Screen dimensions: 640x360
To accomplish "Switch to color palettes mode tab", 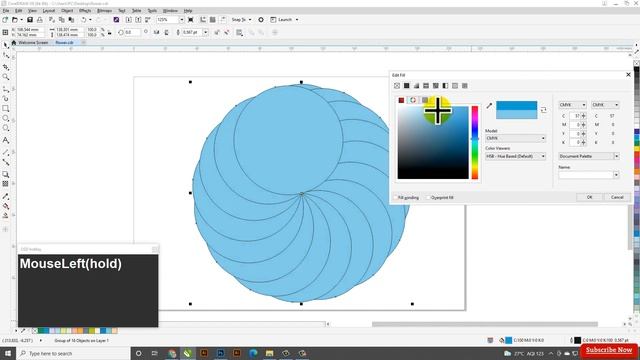I will click(x=425, y=100).
